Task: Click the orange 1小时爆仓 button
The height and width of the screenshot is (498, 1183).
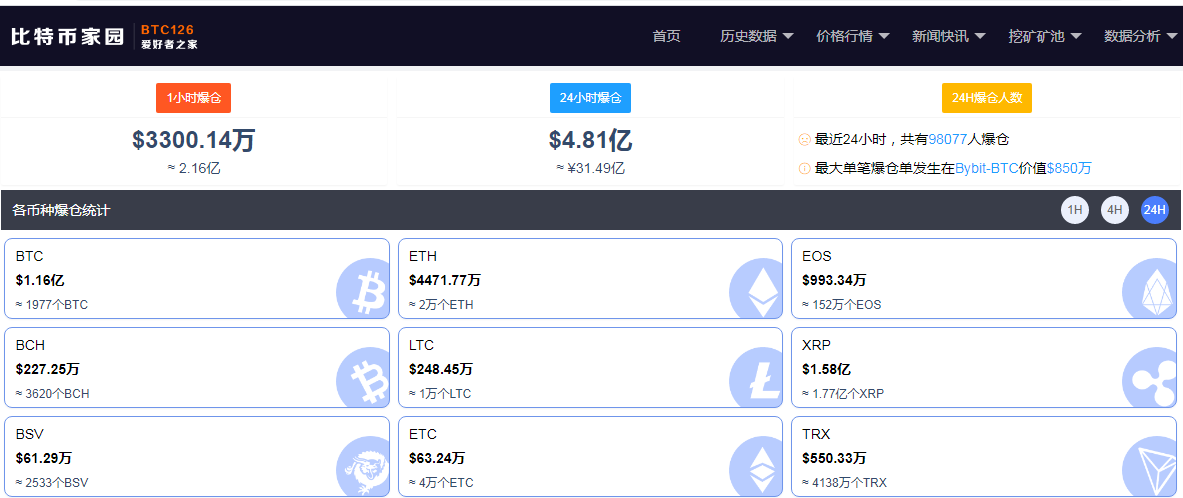Action: click(193, 98)
